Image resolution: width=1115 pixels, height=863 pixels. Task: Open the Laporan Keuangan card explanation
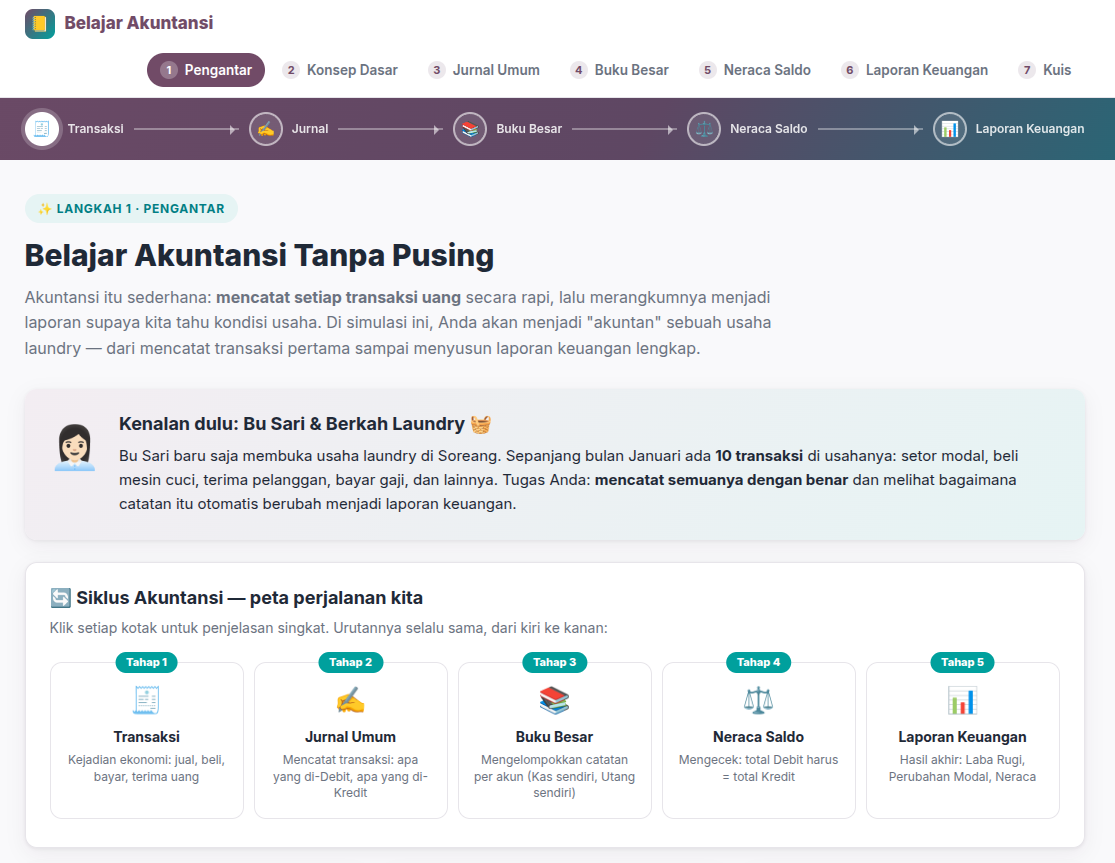coord(962,740)
